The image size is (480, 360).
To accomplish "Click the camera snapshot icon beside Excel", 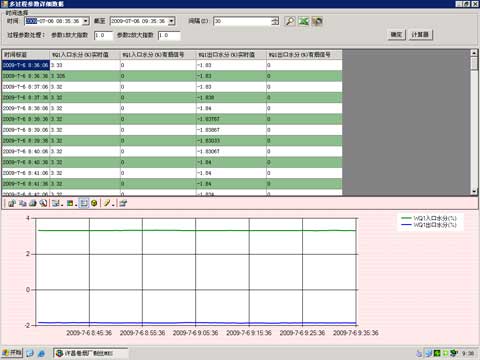I will click(x=317, y=21).
